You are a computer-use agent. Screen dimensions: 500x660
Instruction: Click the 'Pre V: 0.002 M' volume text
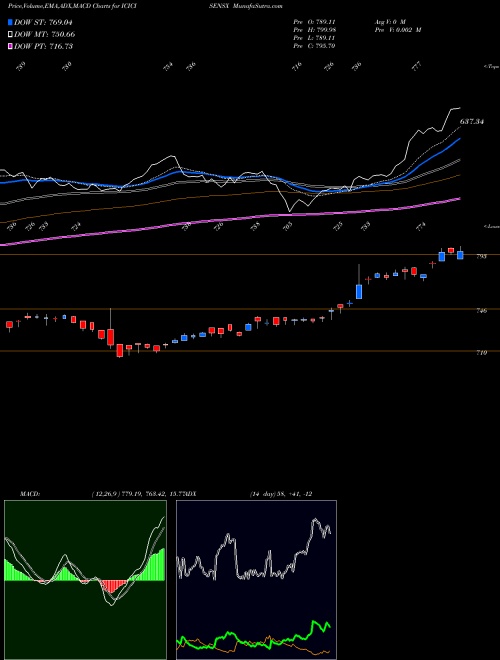point(397,30)
